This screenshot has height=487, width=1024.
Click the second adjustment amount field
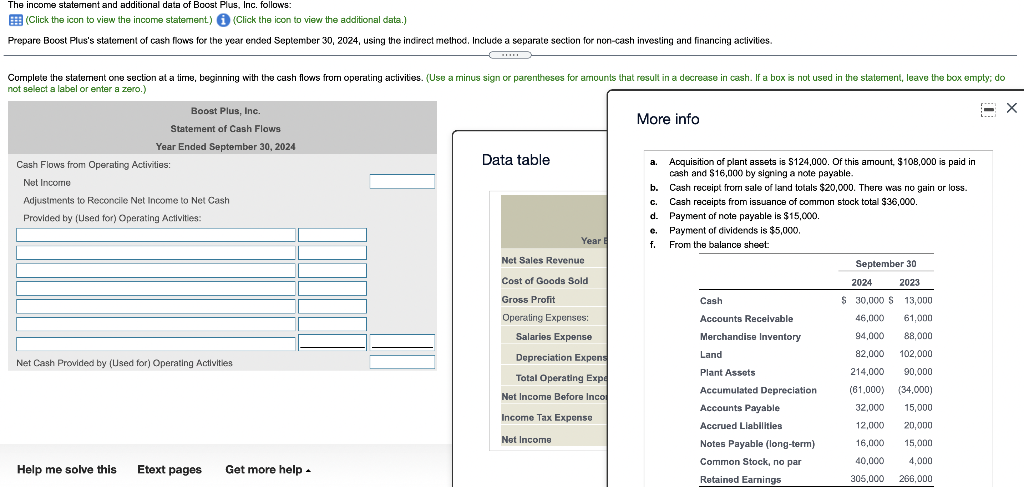[x=332, y=253]
